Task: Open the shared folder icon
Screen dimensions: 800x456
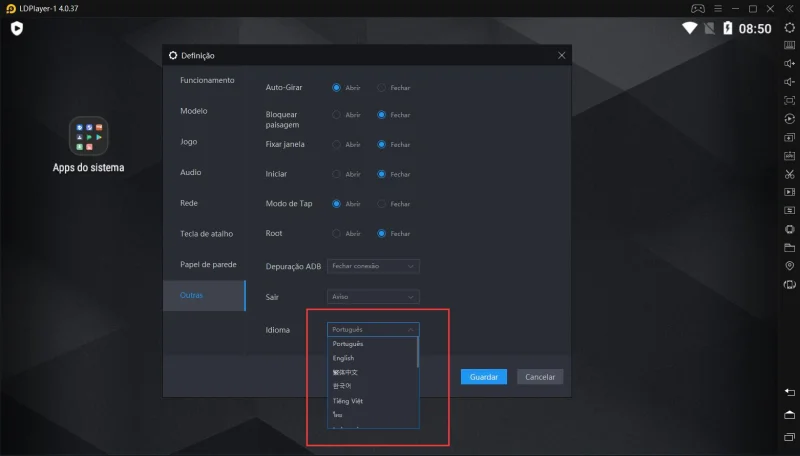Action: point(789,247)
